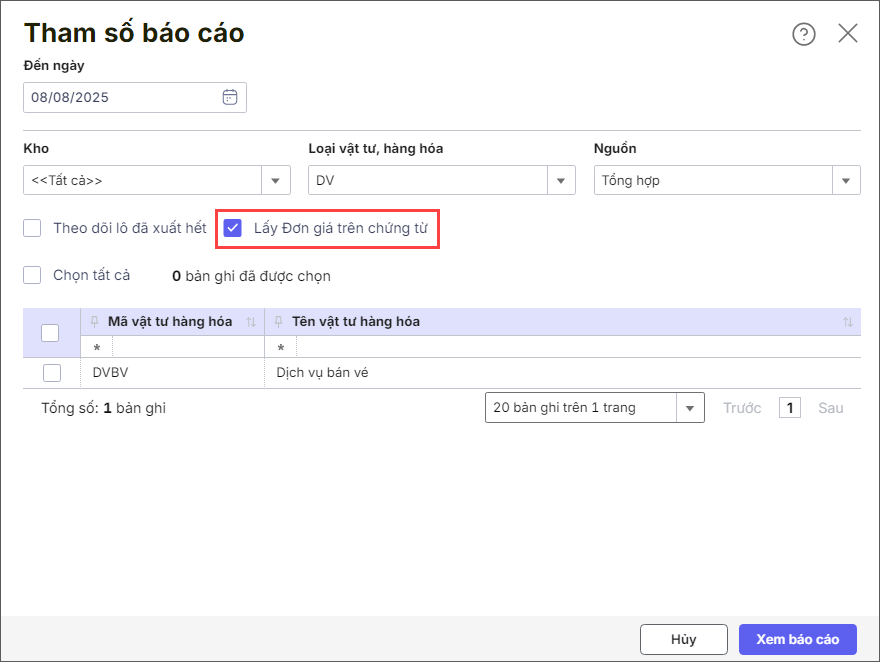Enable Theo dõi lô đã xuất hết
Screen dimensions: 880x662
(x=32, y=228)
